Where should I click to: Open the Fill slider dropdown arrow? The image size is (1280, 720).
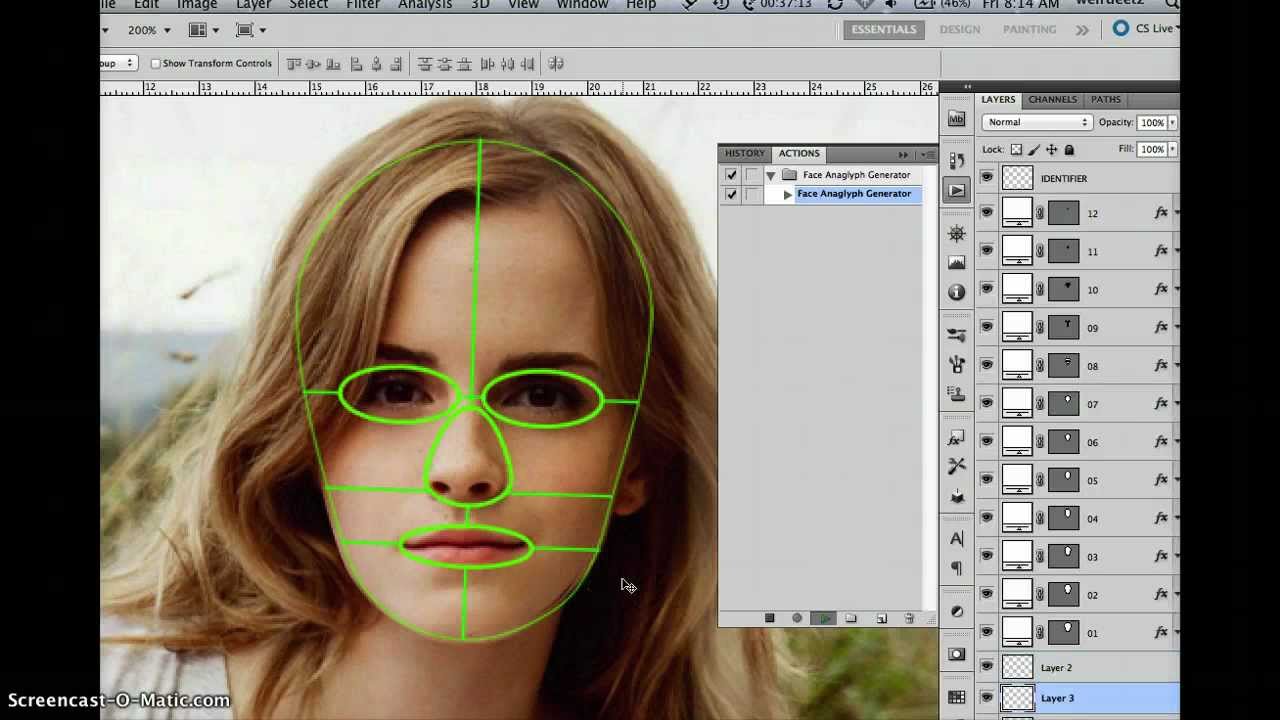coord(1172,149)
